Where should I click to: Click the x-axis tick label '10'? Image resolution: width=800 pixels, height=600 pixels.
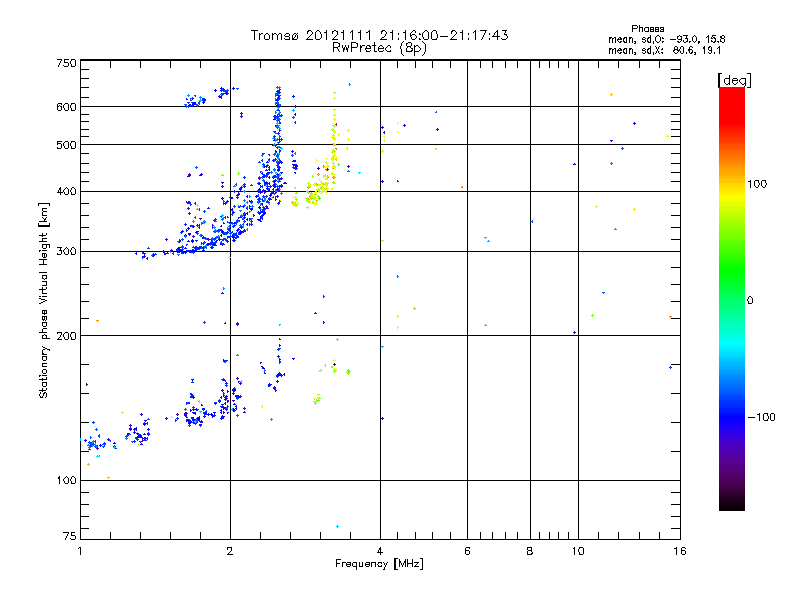pos(578,551)
